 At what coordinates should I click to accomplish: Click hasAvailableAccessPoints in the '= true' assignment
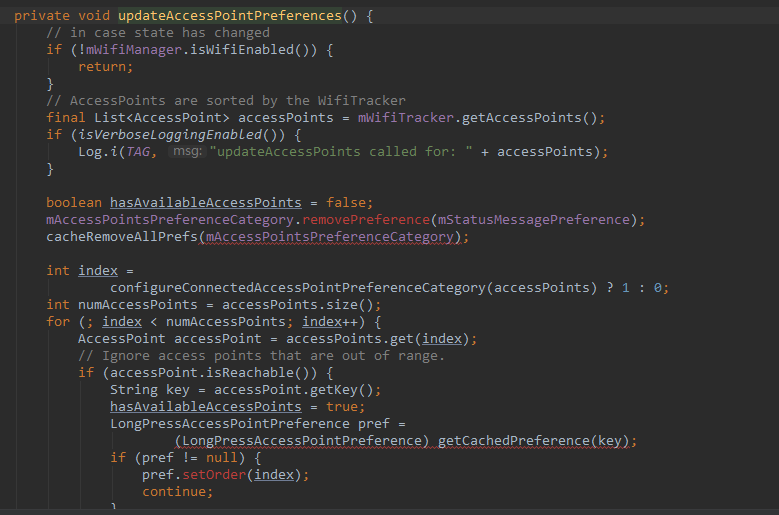pos(206,407)
